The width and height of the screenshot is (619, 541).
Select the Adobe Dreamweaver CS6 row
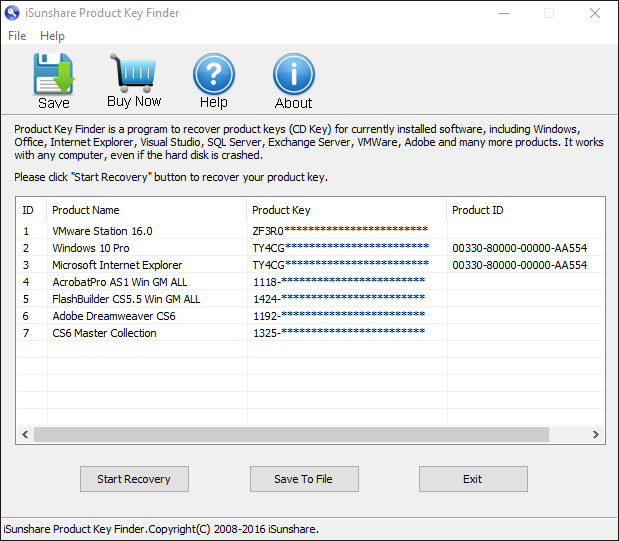click(x=311, y=316)
